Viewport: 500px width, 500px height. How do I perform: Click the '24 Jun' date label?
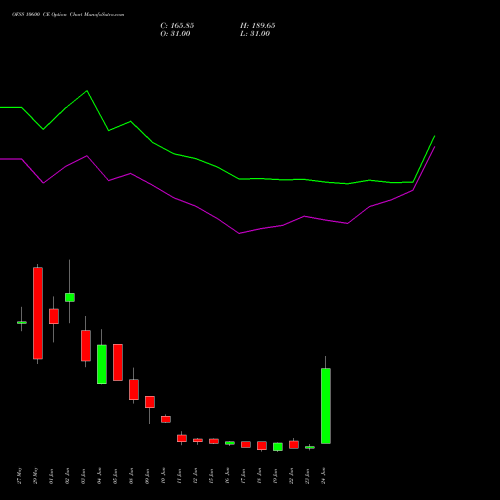[323, 476]
